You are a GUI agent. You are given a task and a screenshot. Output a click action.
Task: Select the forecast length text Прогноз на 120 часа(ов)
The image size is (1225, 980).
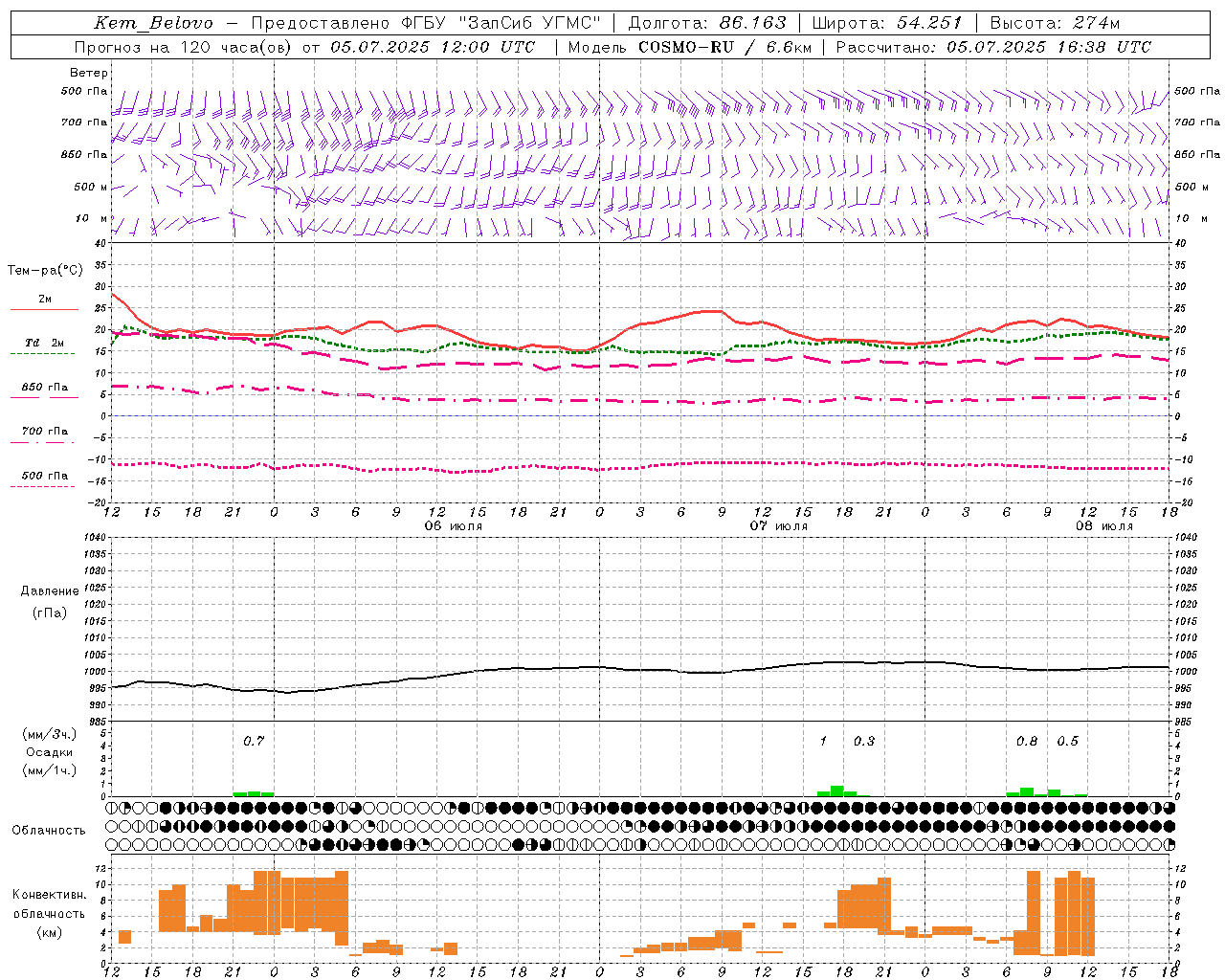[x=184, y=47]
